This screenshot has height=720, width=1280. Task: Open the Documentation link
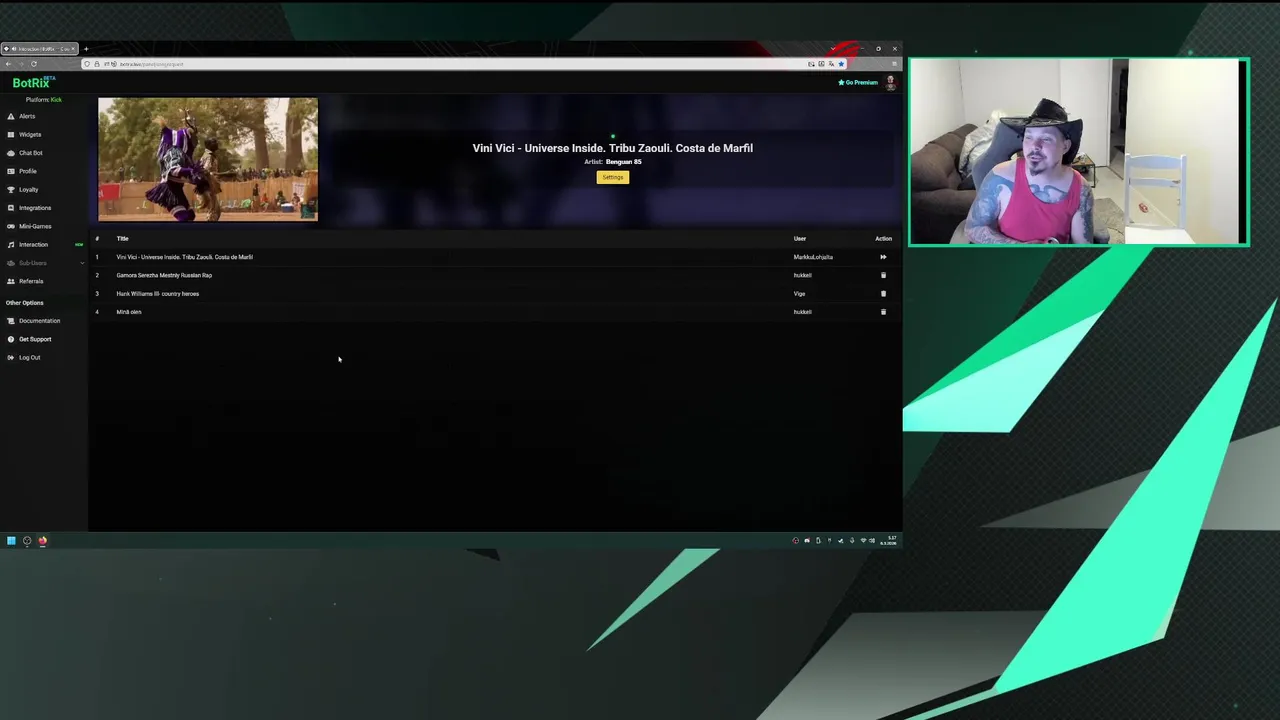coord(39,321)
